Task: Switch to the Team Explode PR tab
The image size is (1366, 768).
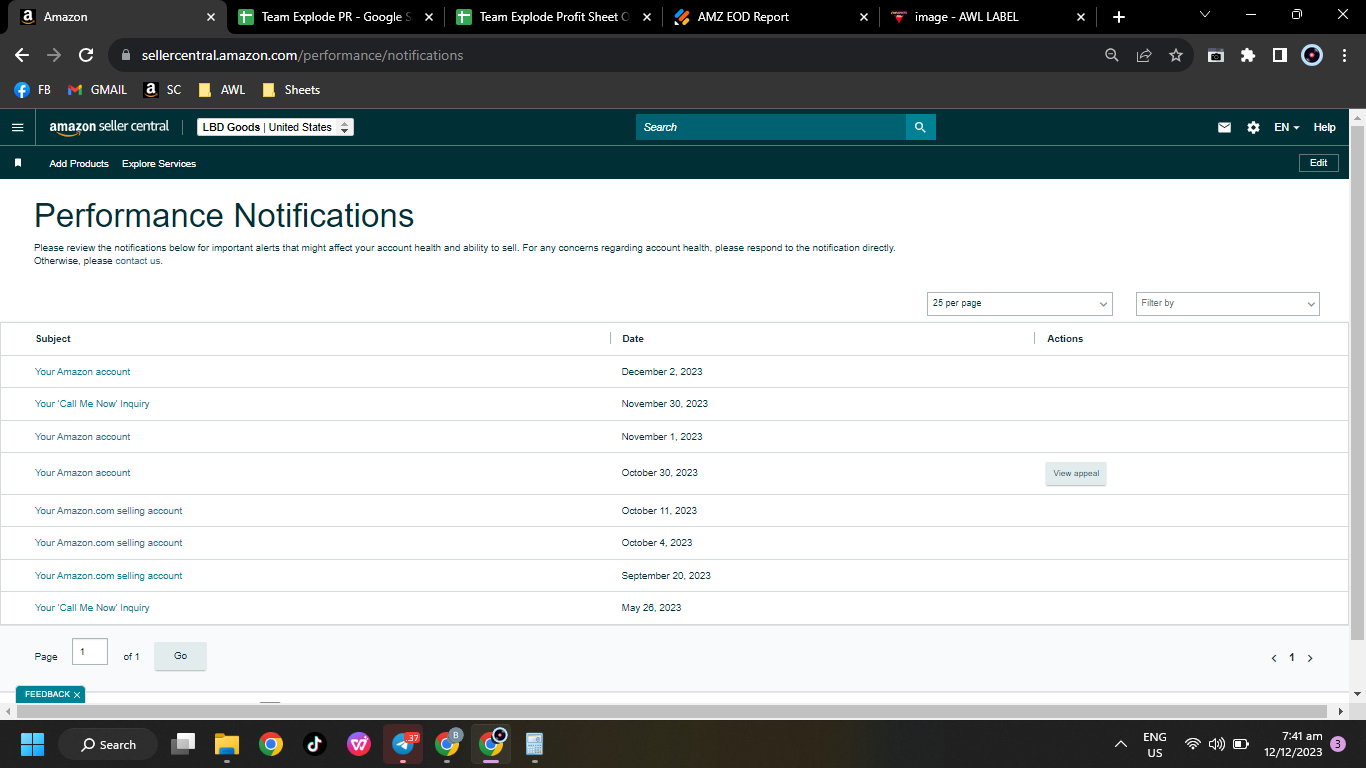Action: pyautogui.click(x=334, y=17)
